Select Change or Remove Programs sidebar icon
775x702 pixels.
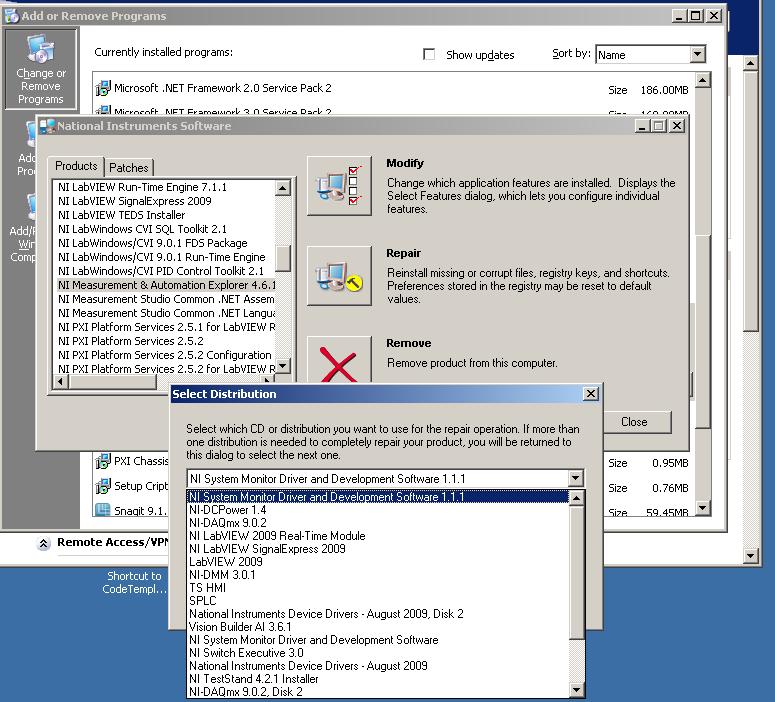click(41, 69)
